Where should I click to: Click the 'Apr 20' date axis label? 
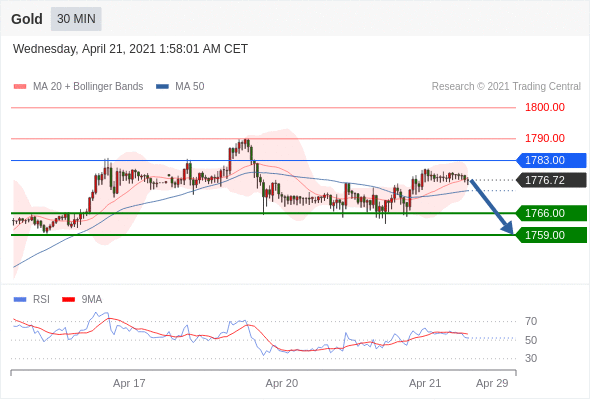pyautogui.click(x=282, y=383)
